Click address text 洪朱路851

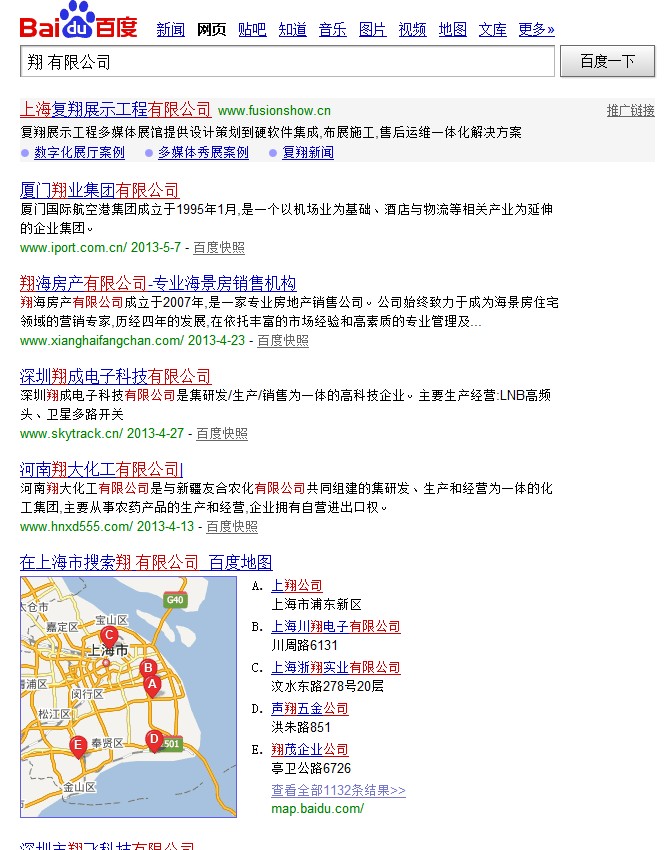coord(301,727)
